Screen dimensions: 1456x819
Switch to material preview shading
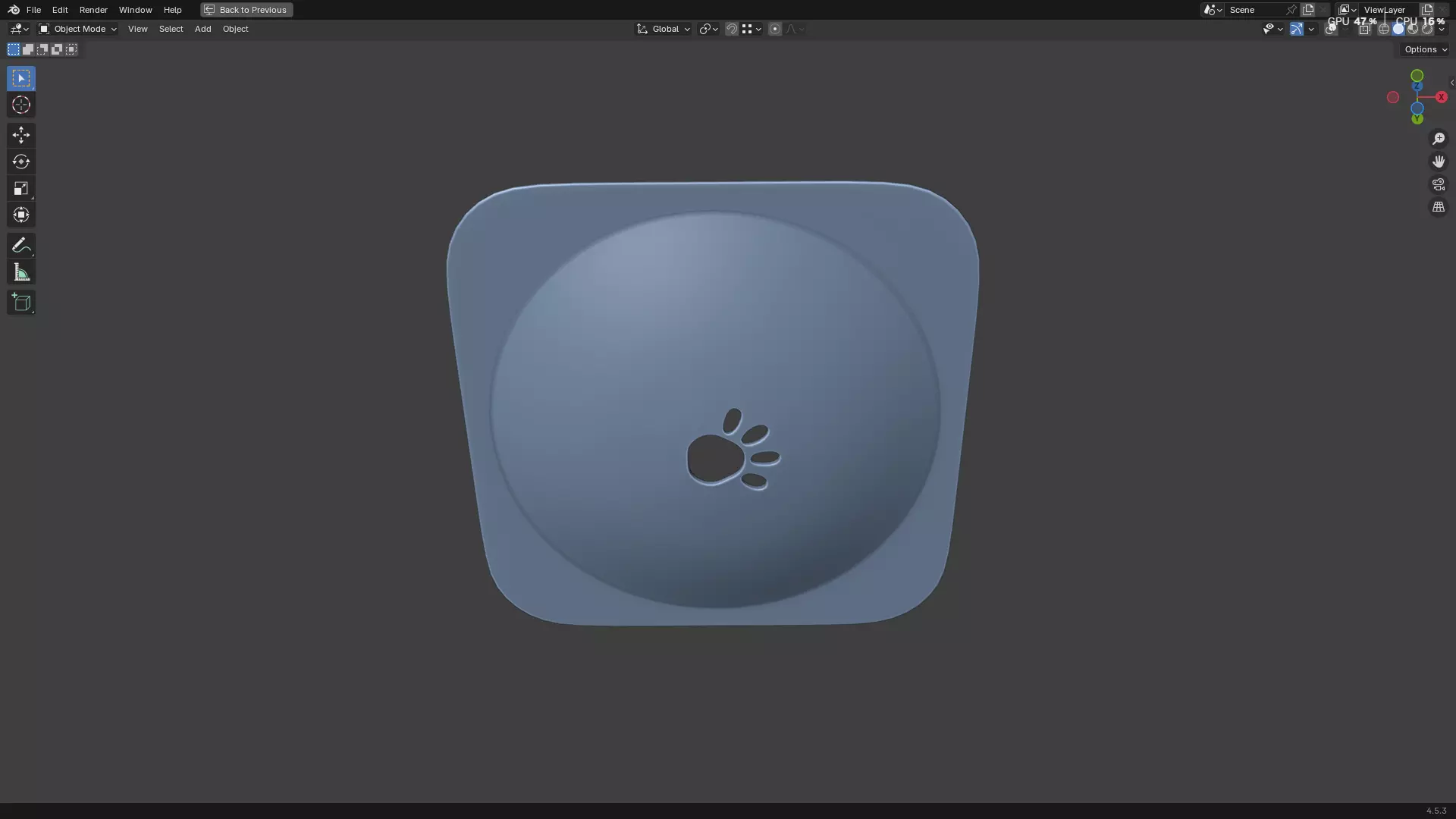1413,29
